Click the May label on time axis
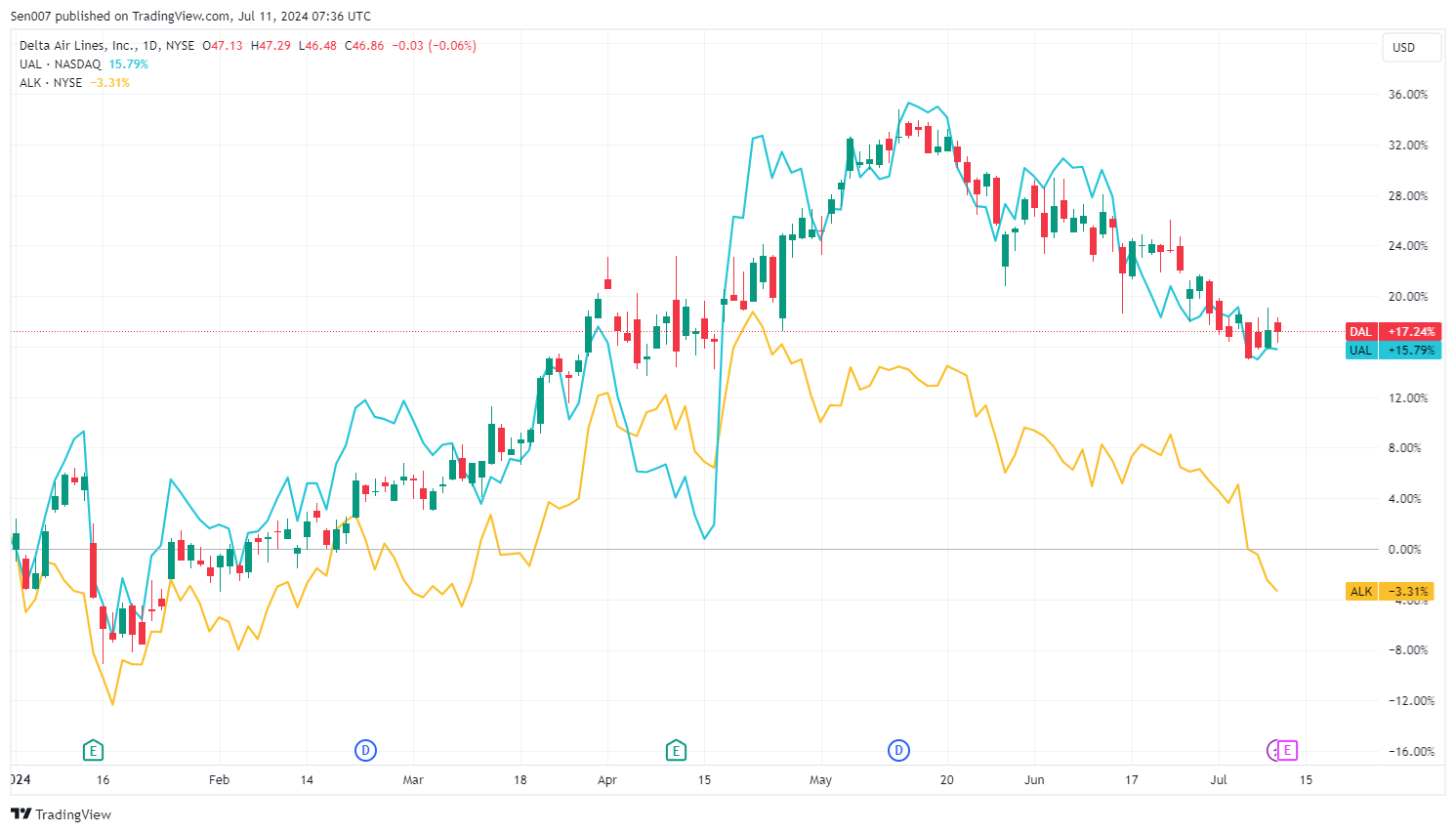The image size is (1456, 833). pyautogui.click(x=820, y=780)
